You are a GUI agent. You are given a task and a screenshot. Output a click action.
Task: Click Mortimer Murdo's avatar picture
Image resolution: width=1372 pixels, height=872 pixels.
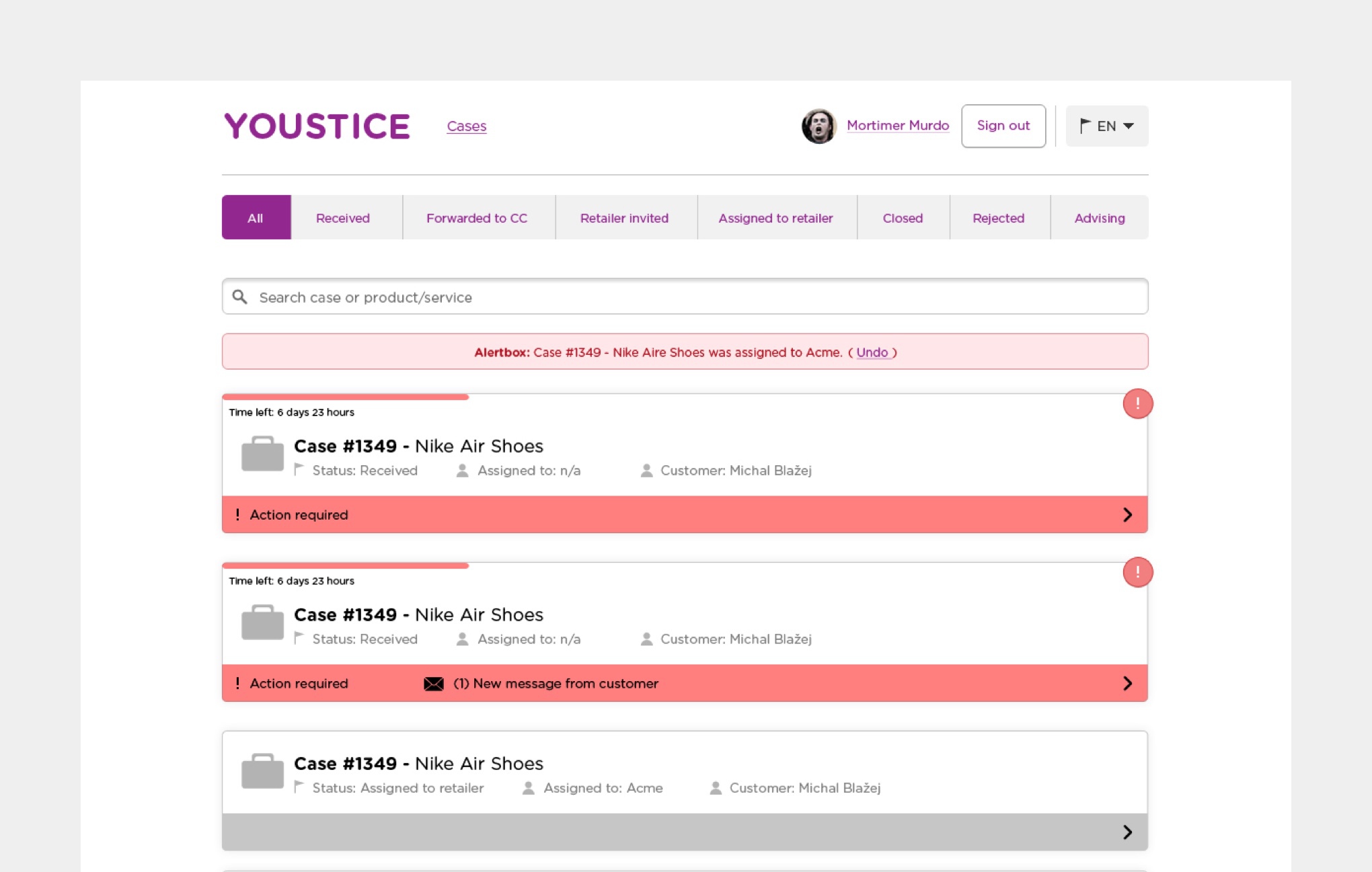click(x=818, y=126)
